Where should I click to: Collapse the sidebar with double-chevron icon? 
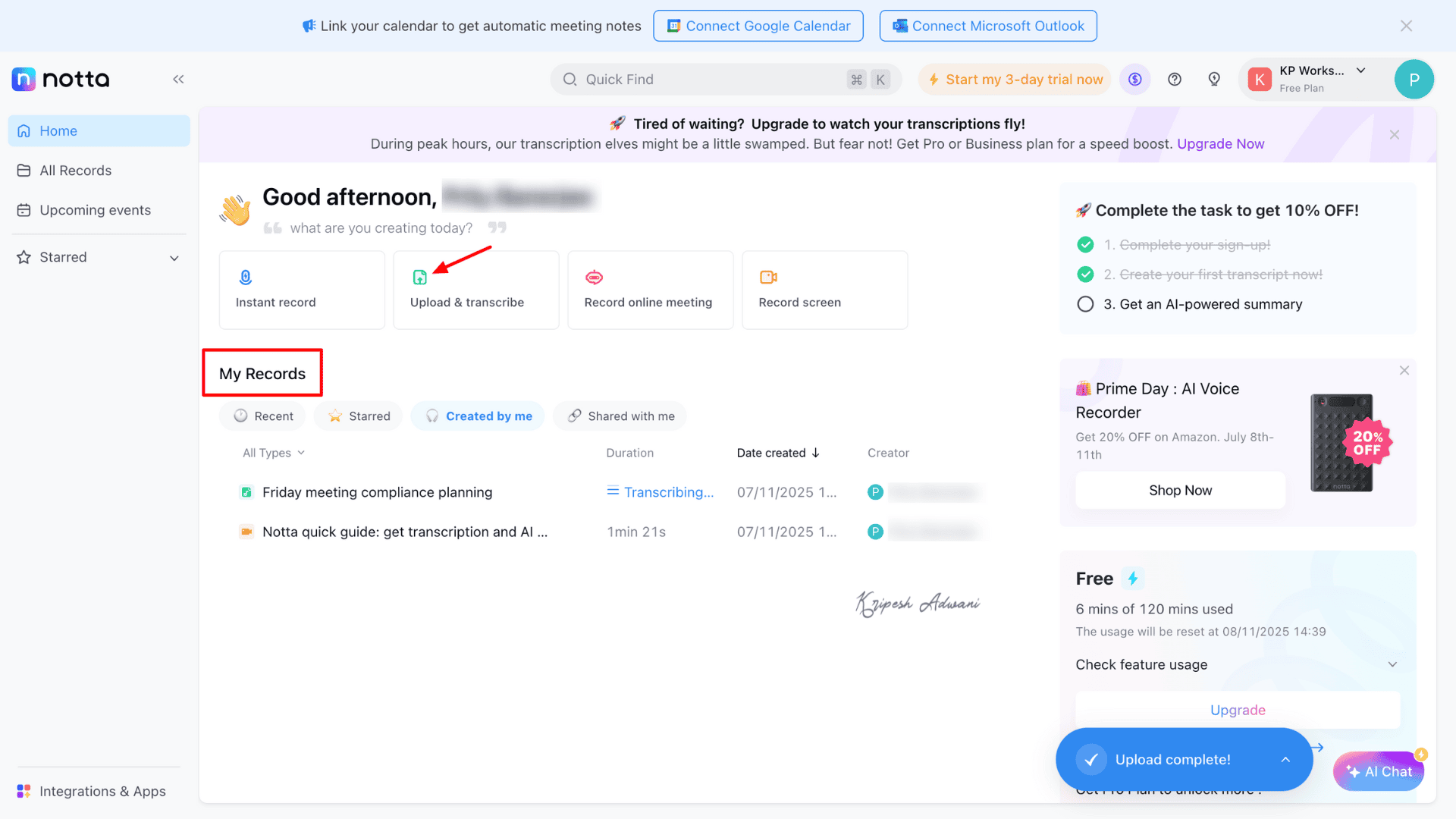(x=178, y=79)
